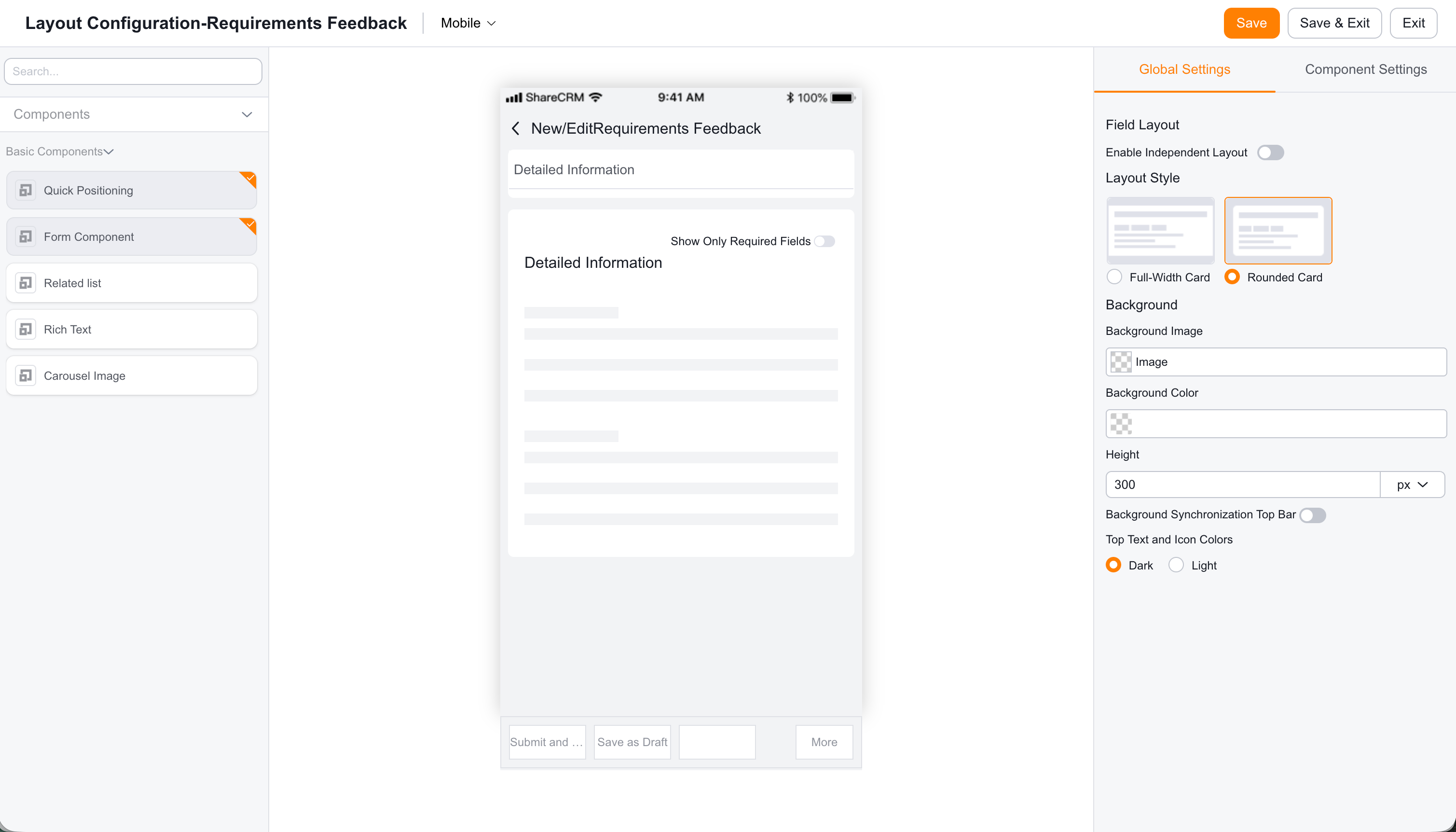The height and width of the screenshot is (832, 1456).
Task: Click the Exit button
Action: (1413, 24)
